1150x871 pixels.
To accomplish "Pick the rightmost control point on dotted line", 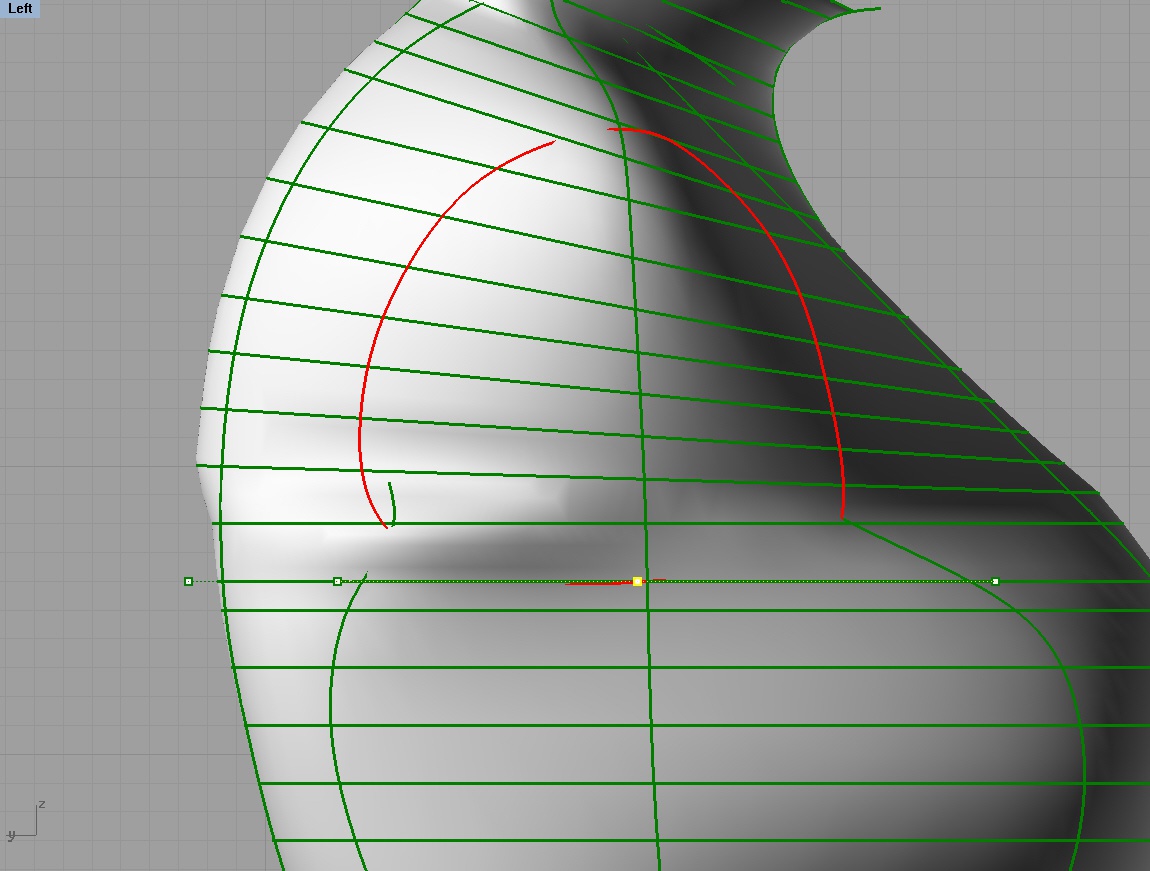I will click(995, 581).
